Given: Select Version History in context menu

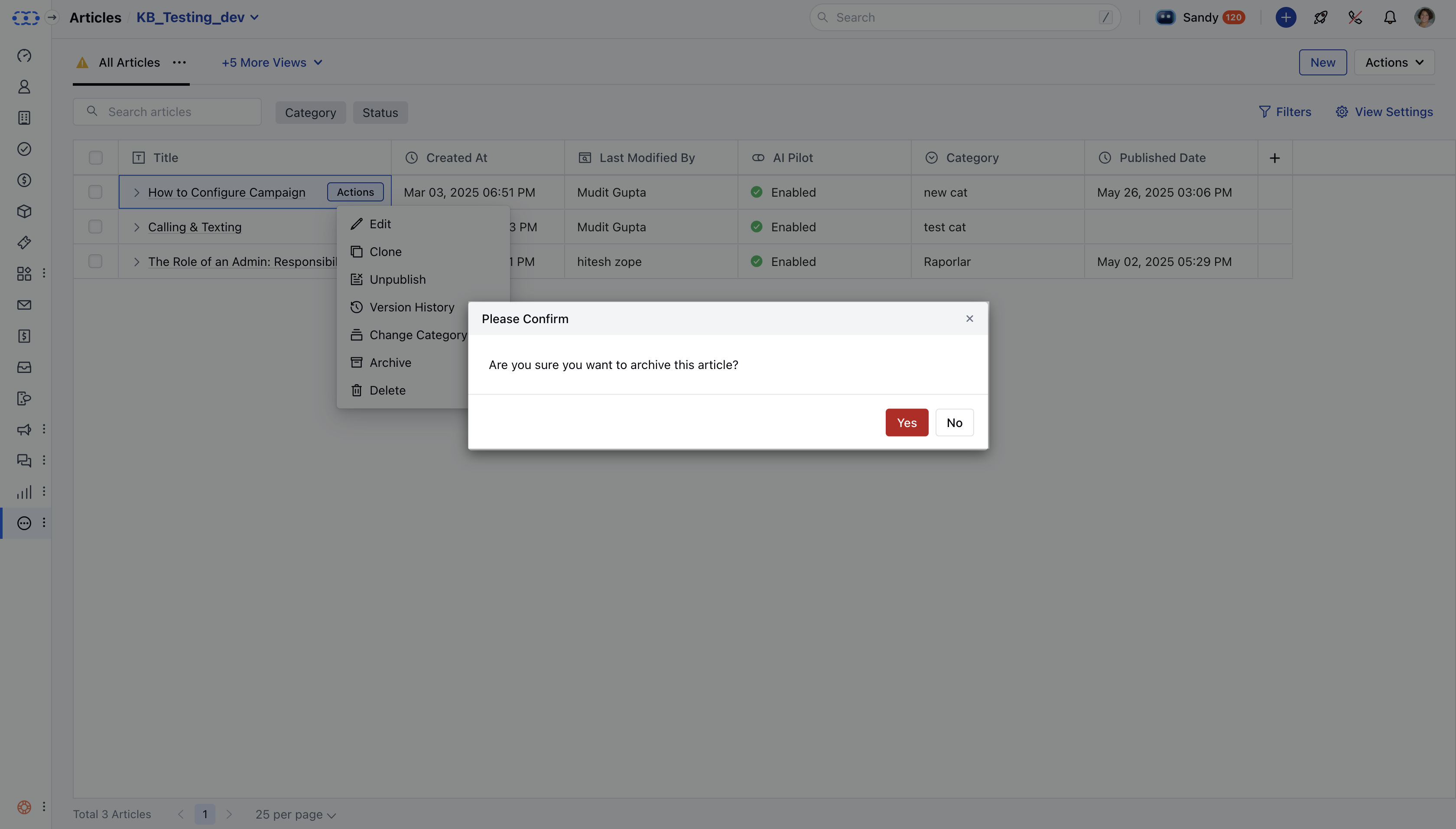Looking at the screenshot, I should pyautogui.click(x=411, y=308).
